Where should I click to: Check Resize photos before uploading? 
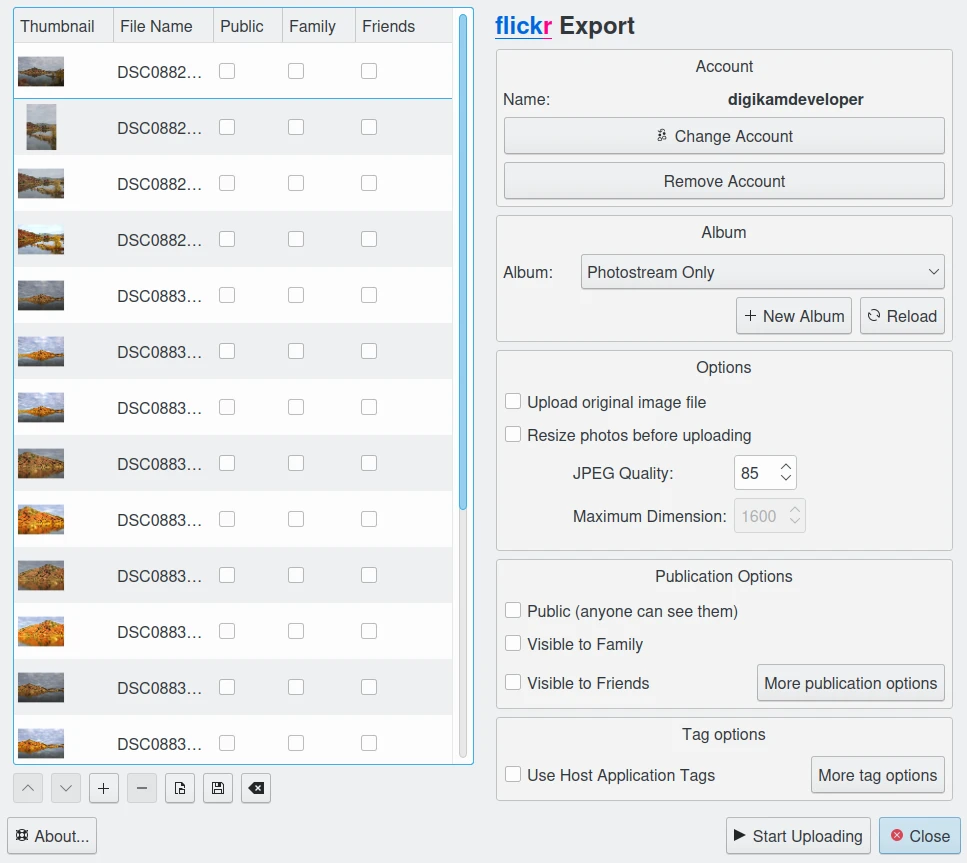[x=513, y=435]
